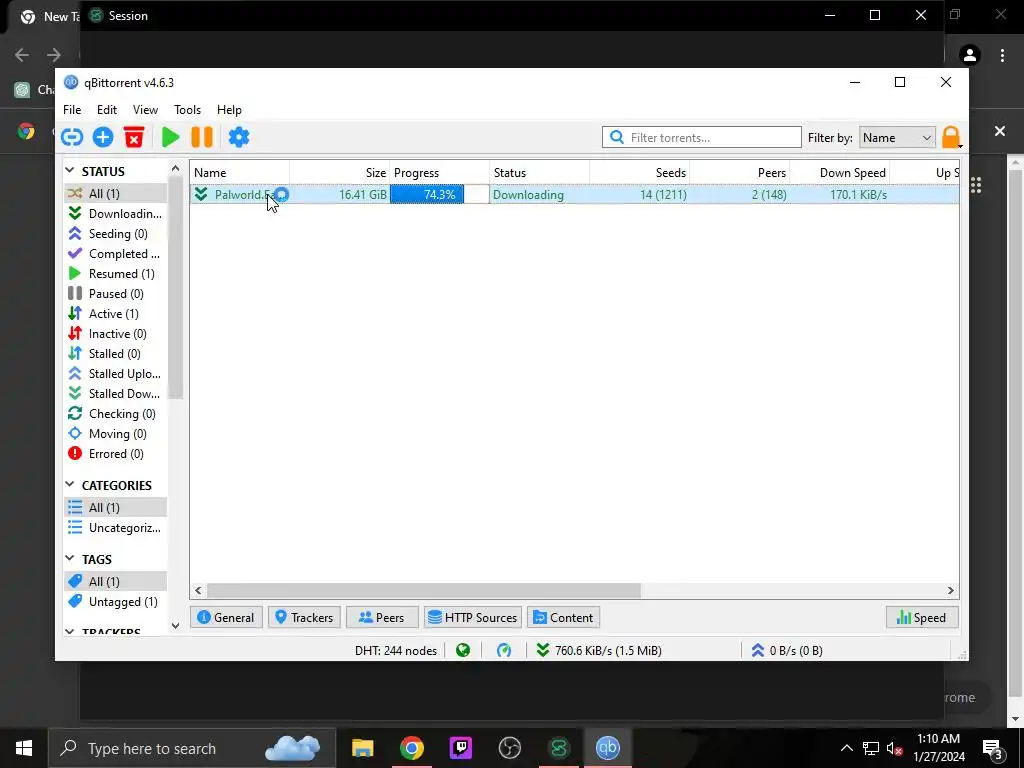This screenshot has height=768, width=1024.
Task: Open Twitch from the taskbar
Action: point(460,748)
